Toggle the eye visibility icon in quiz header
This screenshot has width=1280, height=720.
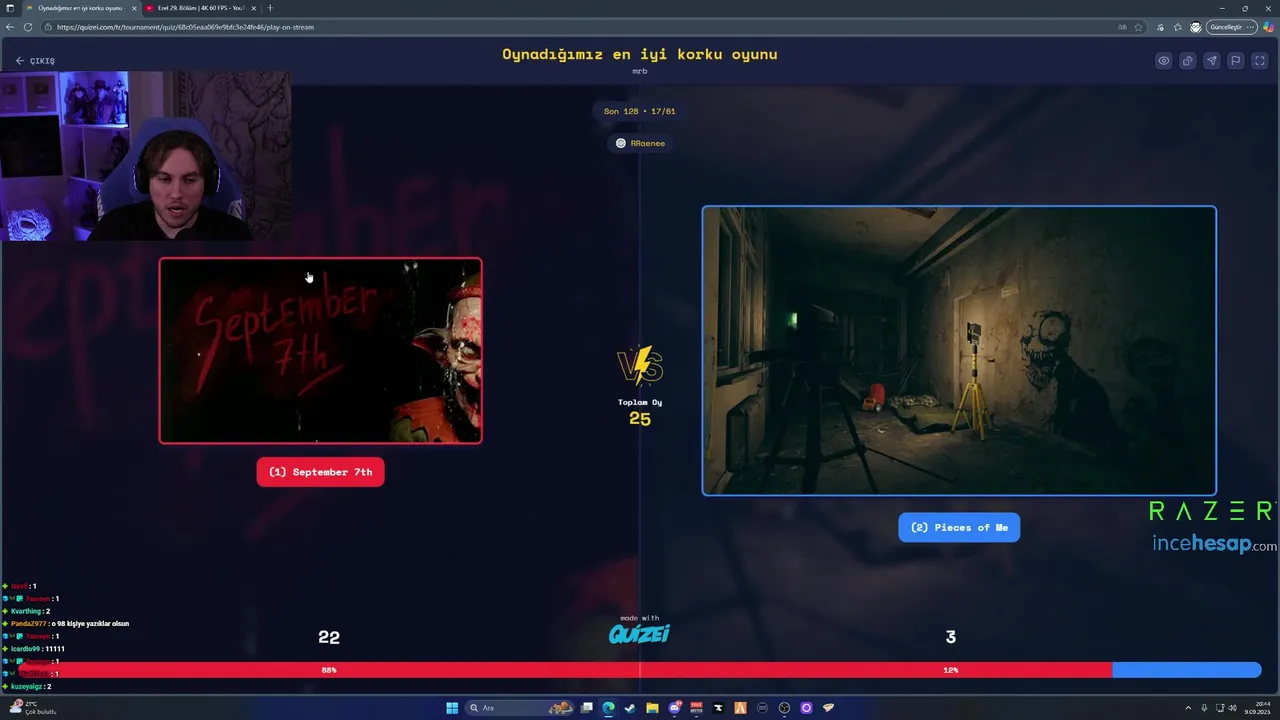tap(1163, 61)
